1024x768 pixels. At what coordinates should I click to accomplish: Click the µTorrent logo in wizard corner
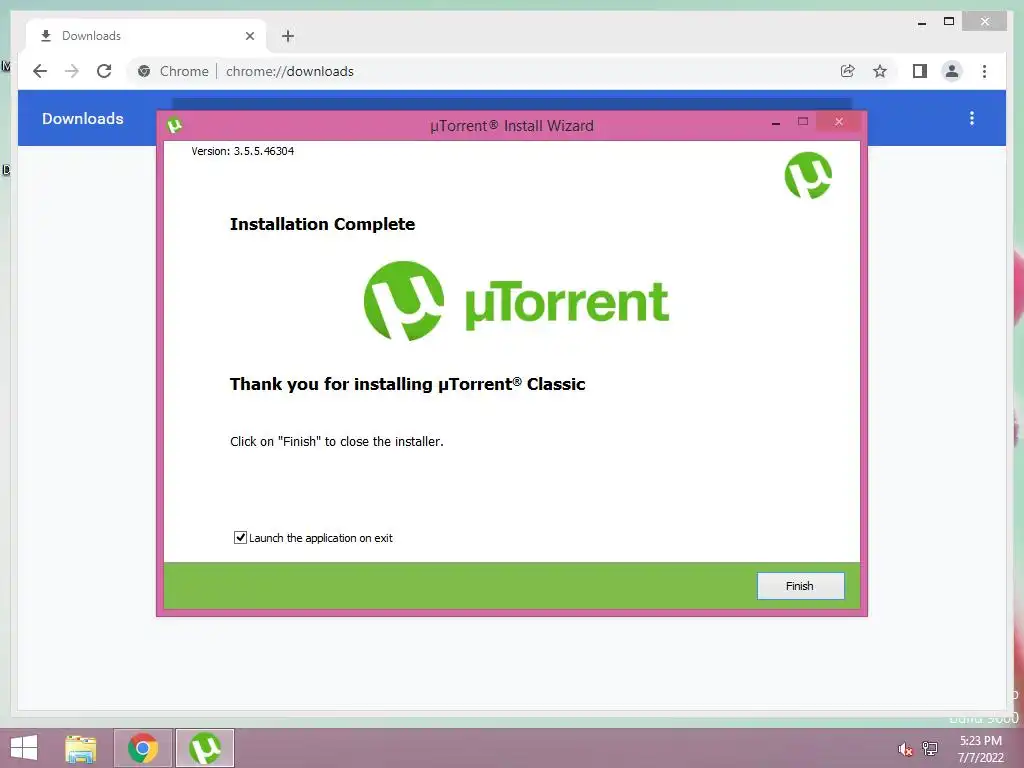coord(808,176)
